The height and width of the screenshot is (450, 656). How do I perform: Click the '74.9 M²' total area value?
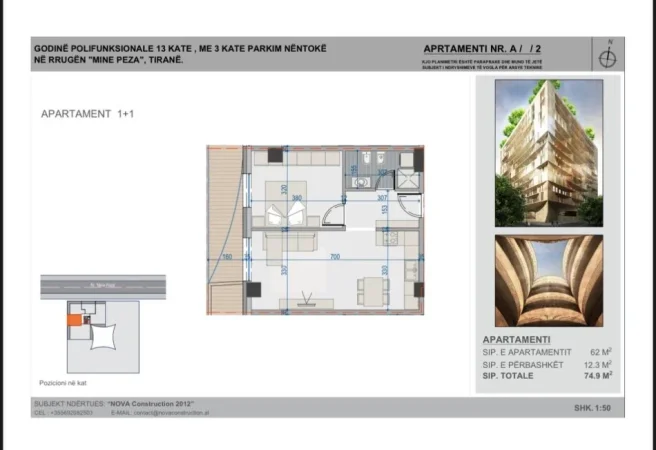[x=598, y=375]
